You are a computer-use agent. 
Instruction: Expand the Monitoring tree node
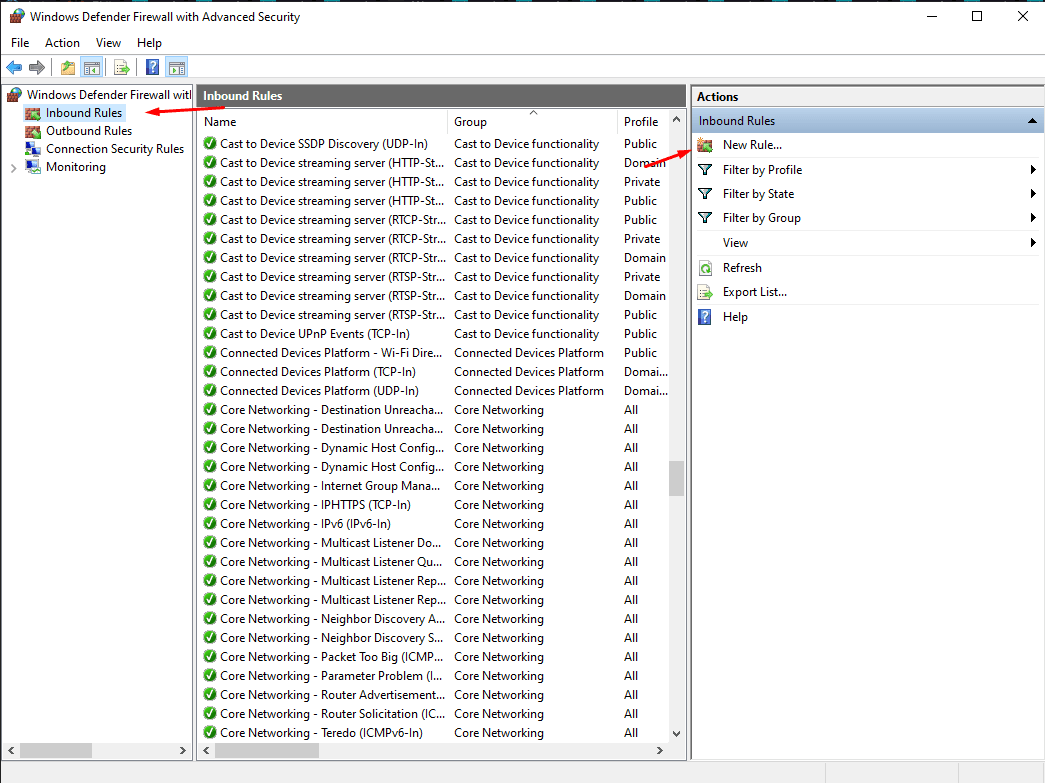coord(13,168)
